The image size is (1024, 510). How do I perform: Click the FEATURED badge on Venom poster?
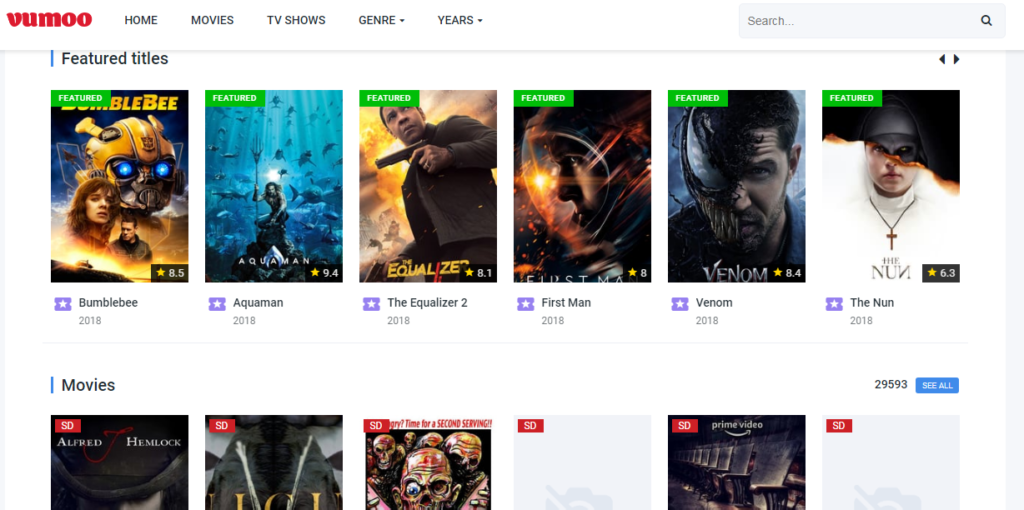[697, 98]
